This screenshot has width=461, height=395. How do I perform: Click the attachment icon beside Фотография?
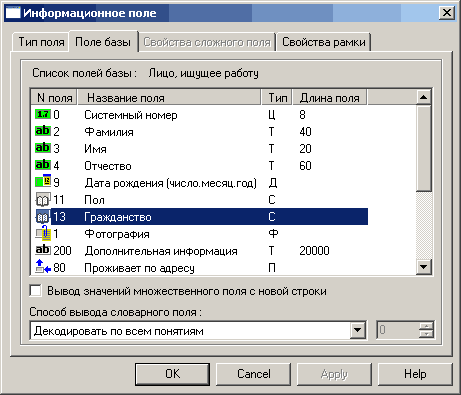tap(43, 233)
